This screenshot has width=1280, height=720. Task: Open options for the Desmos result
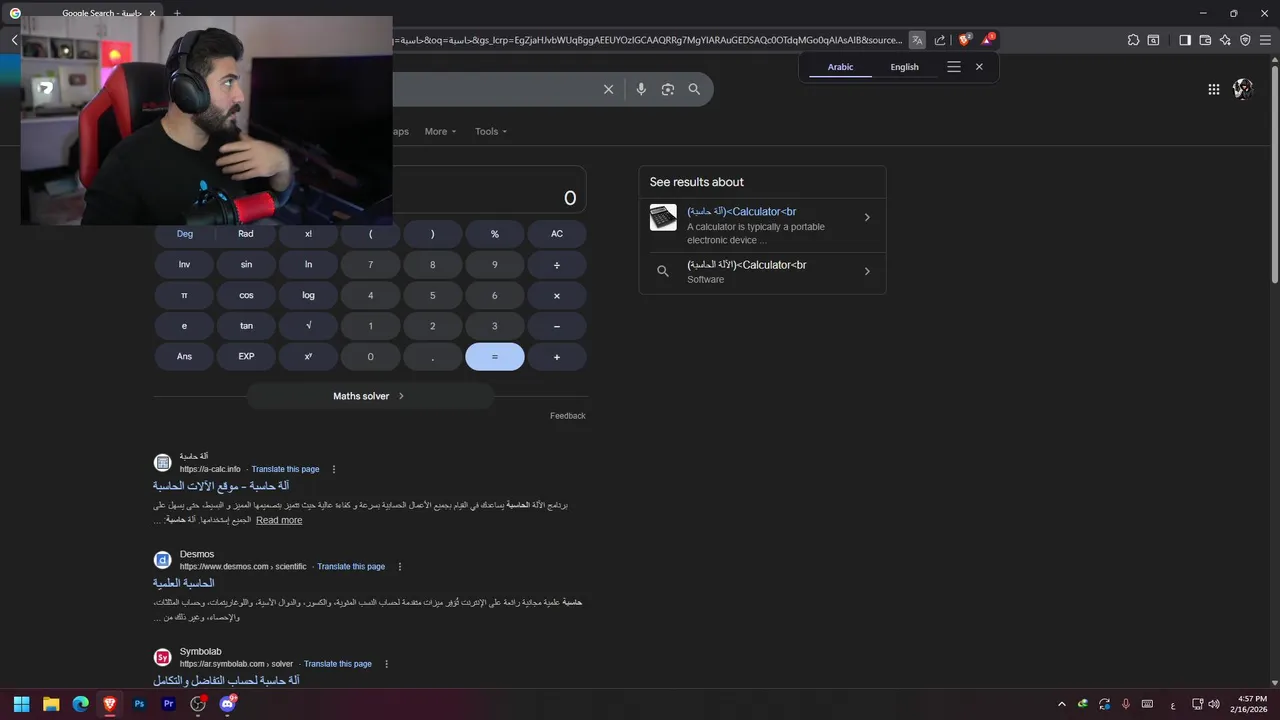click(400, 566)
